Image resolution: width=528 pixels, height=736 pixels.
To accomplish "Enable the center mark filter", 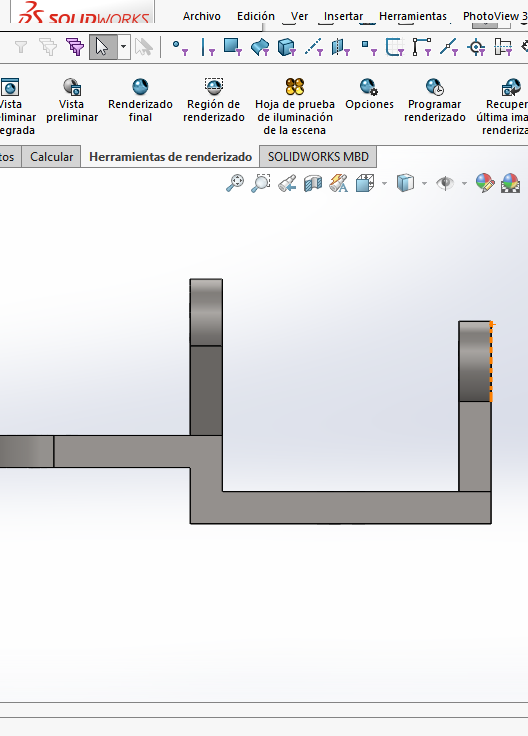I will [x=476, y=47].
